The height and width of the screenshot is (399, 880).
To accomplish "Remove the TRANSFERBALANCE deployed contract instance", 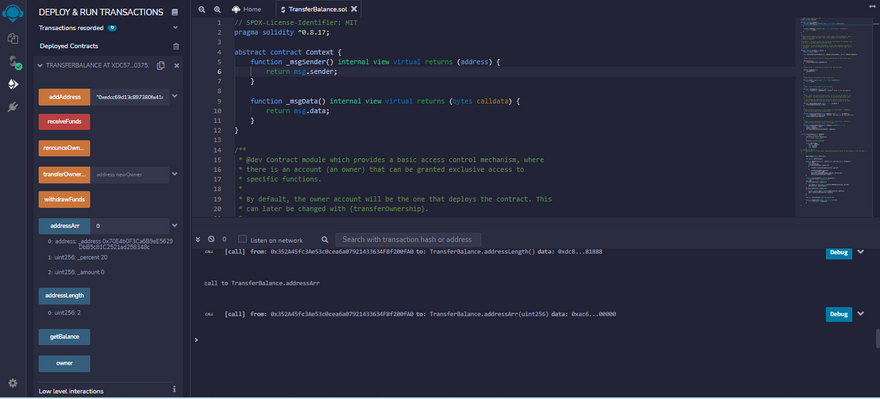I will [x=176, y=66].
